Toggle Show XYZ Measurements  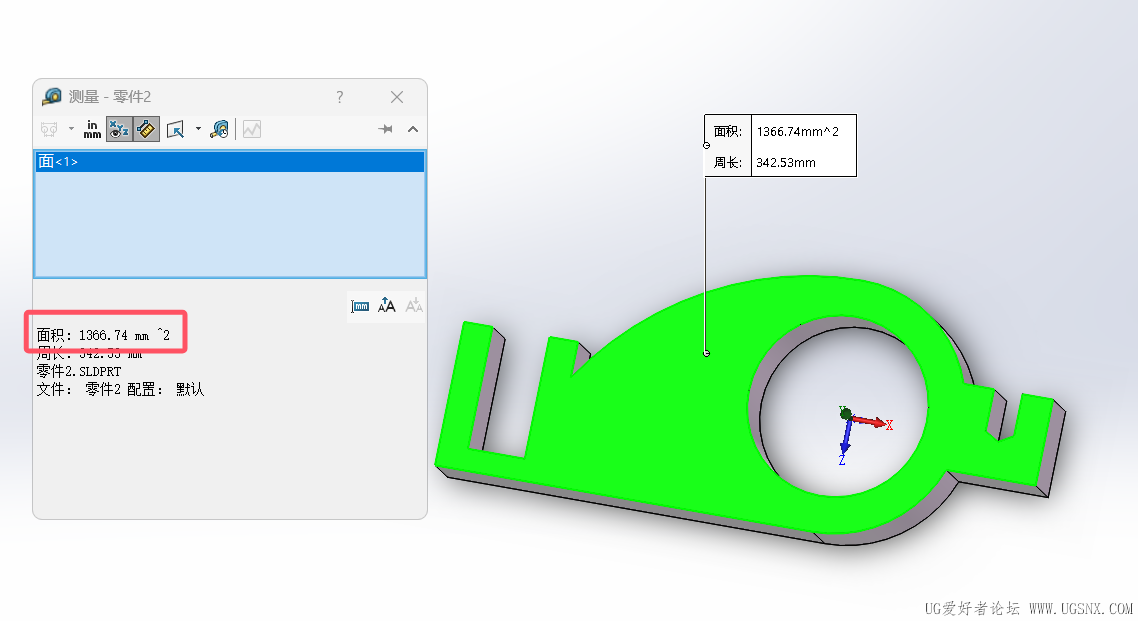point(119,130)
